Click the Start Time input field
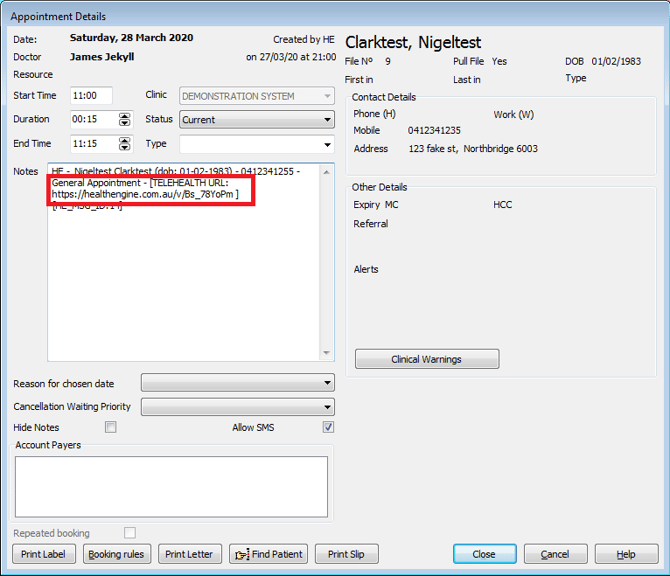 pyautogui.click(x=91, y=96)
